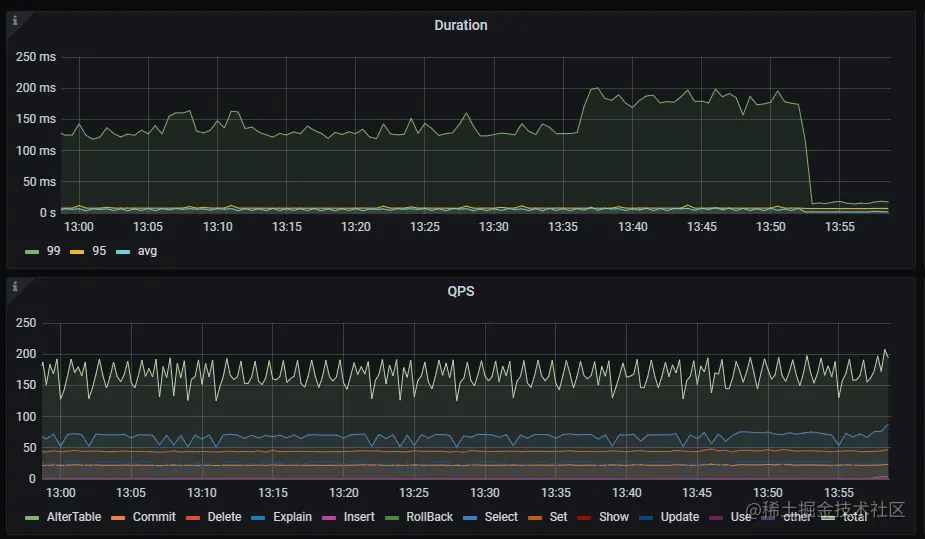The image size is (925, 539).
Task: Open the Duration panel info icon
Action: (x=15, y=21)
